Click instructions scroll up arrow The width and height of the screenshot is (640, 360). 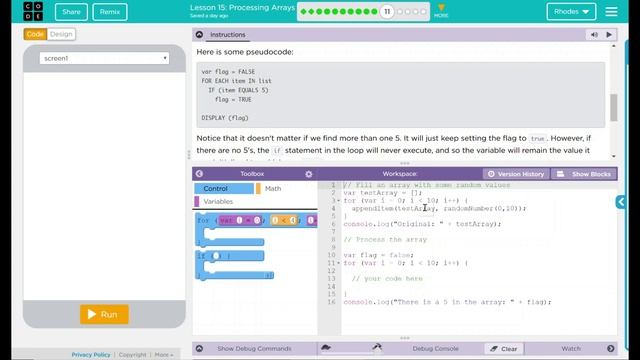(x=613, y=46)
